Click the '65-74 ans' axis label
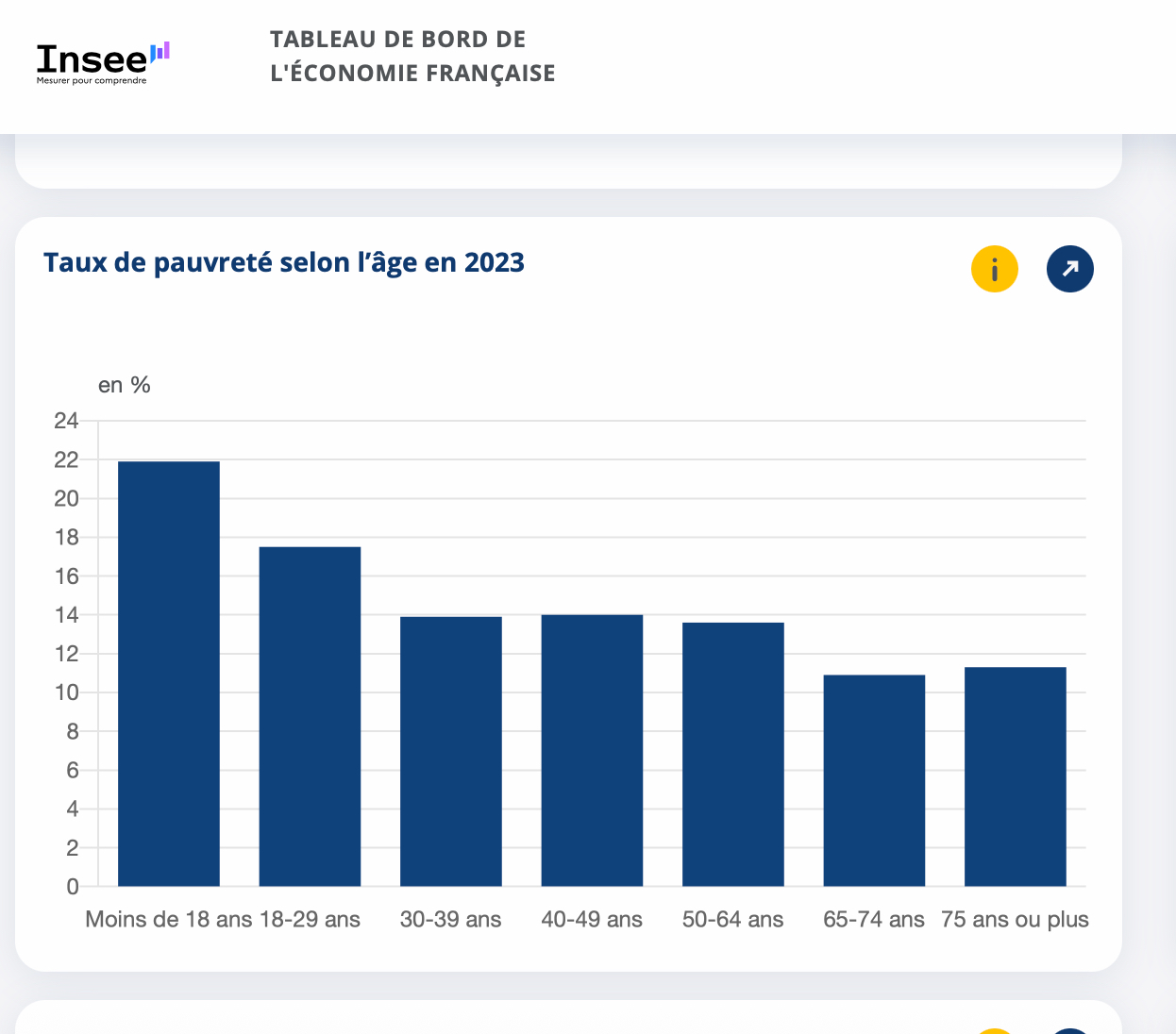The image size is (1176, 1034). [x=874, y=920]
